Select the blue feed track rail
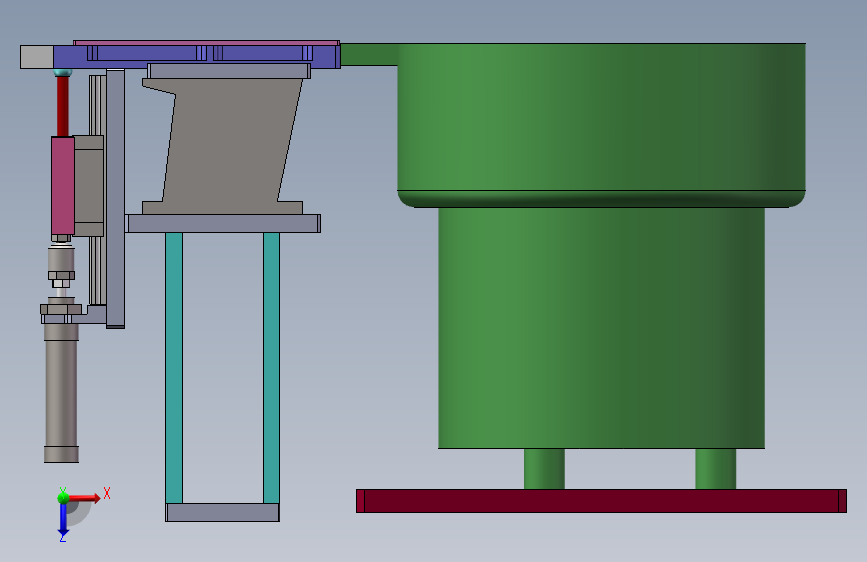This screenshot has height=562, width=867. [196, 57]
